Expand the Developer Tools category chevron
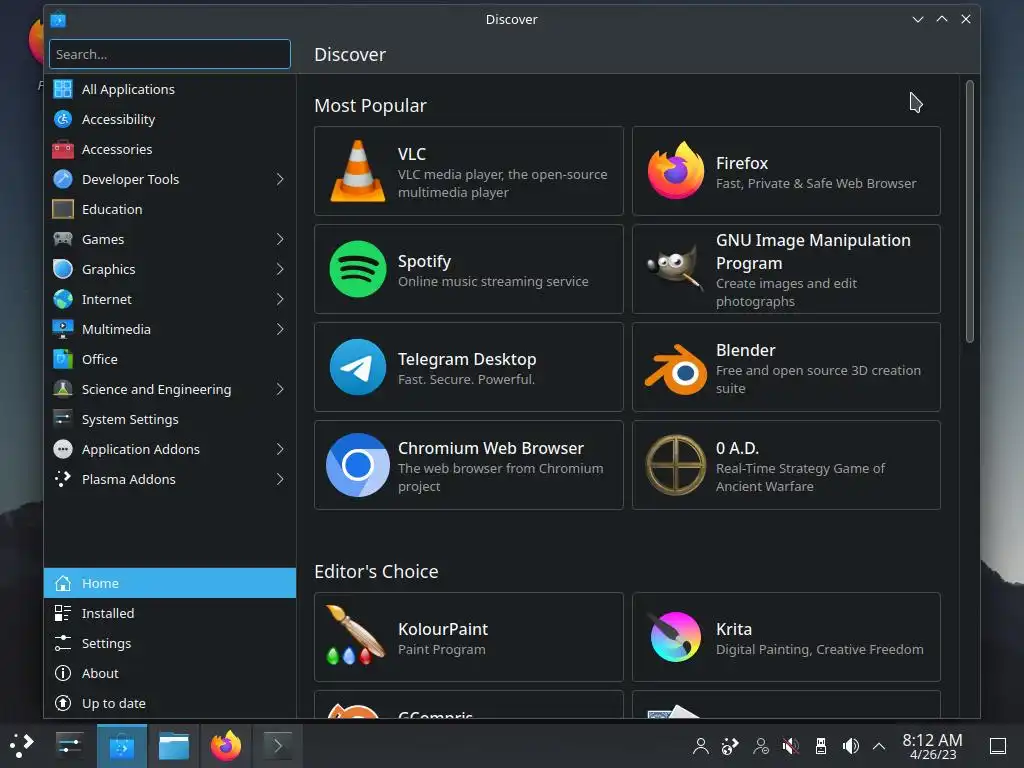The width and height of the screenshot is (1024, 768). pyautogui.click(x=280, y=179)
